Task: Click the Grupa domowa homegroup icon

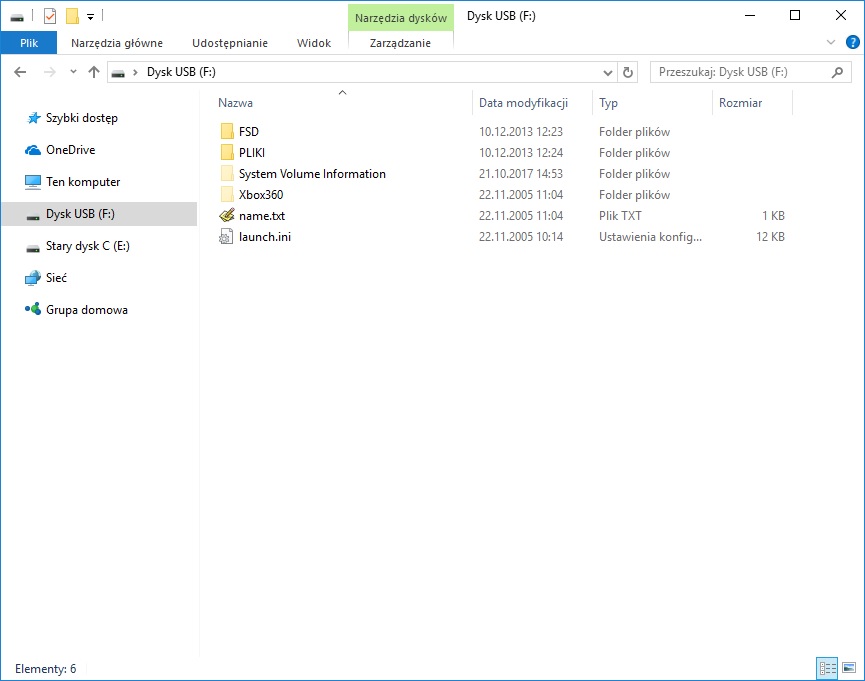Action: (33, 309)
